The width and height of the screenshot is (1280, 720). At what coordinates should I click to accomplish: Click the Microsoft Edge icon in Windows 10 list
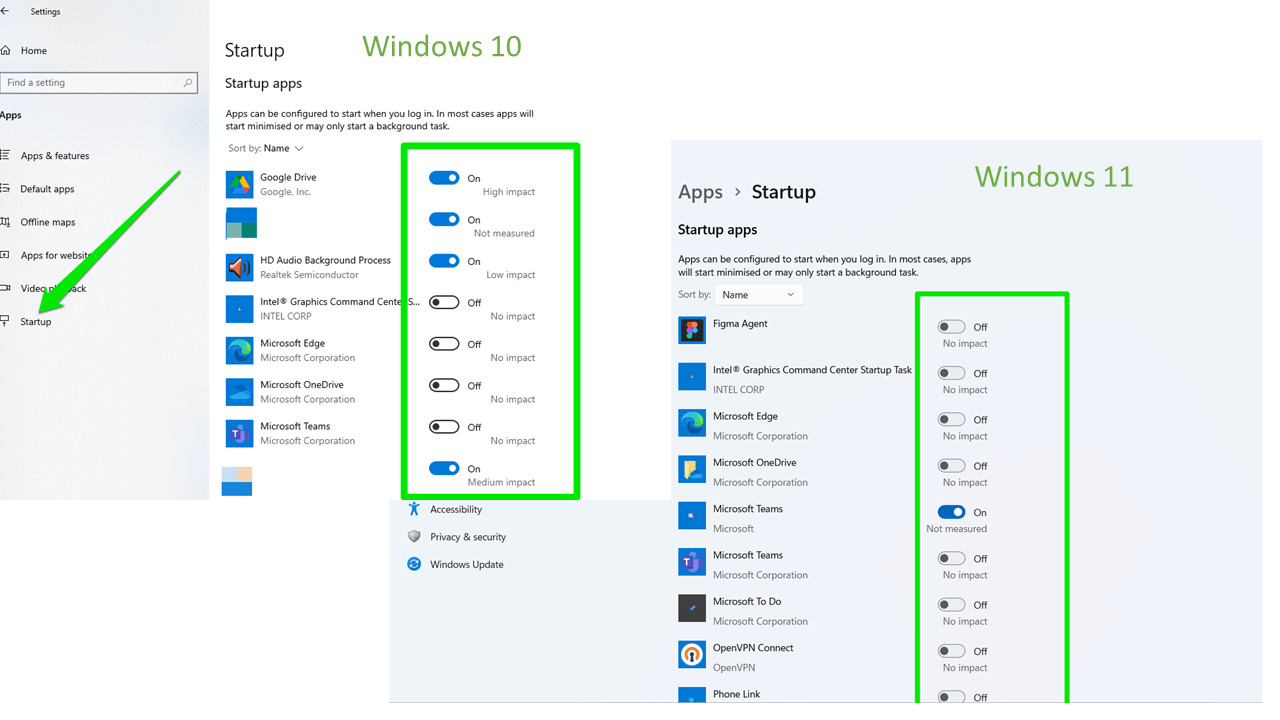(x=239, y=350)
